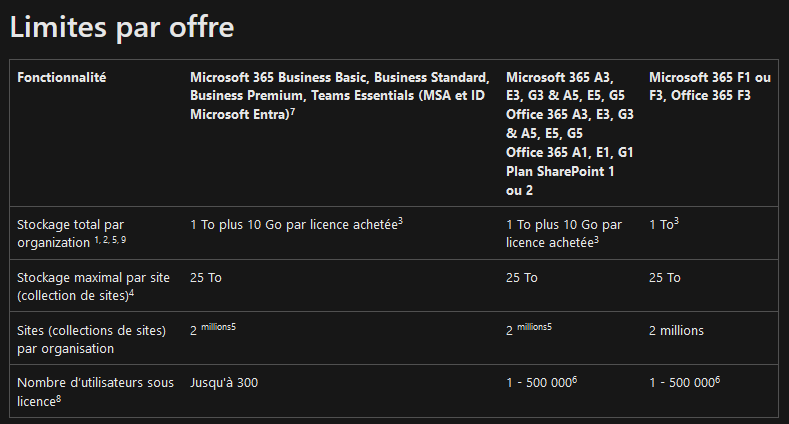Open footnote 8 after 'licence'
This screenshot has height=424, width=789.
click(59, 398)
